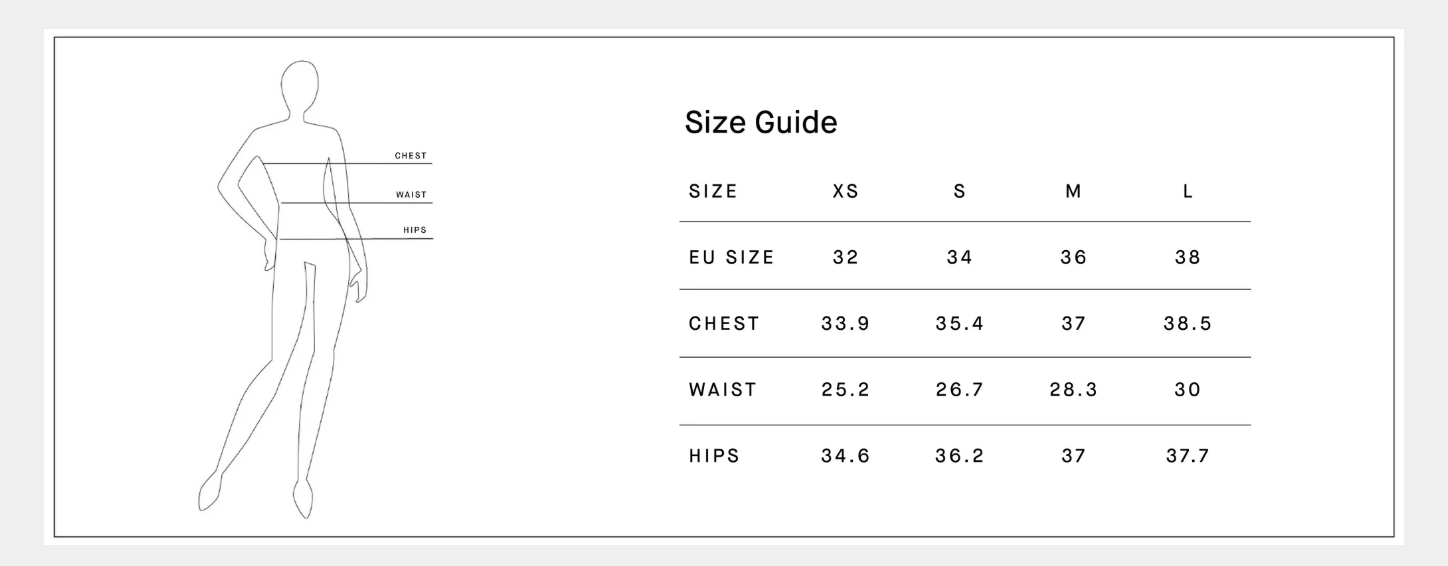This screenshot has height=566, width=1448.
Task: Click the WAIST row label in table
Action: click(722, 390)
